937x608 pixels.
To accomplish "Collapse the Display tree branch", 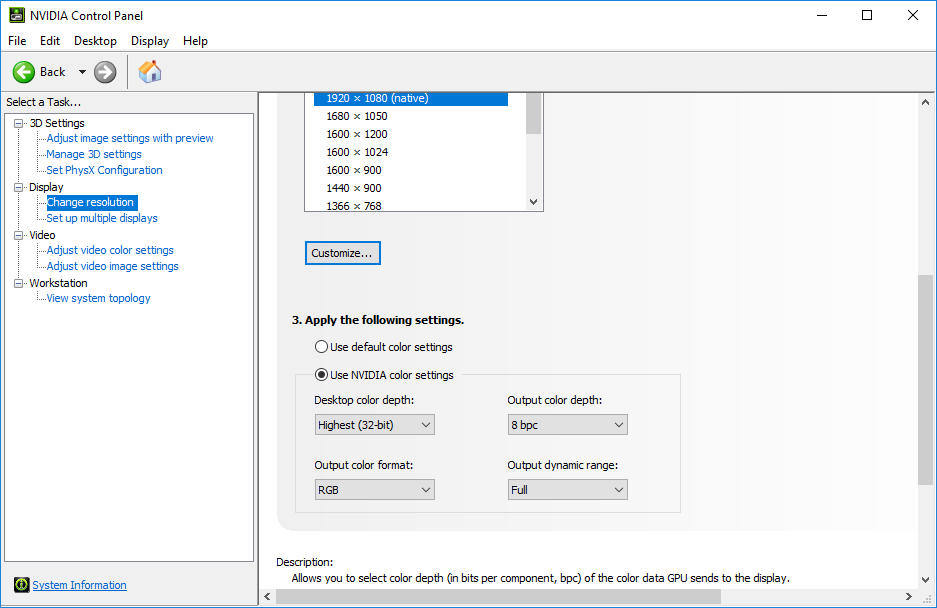I will (x=17, y=186).
